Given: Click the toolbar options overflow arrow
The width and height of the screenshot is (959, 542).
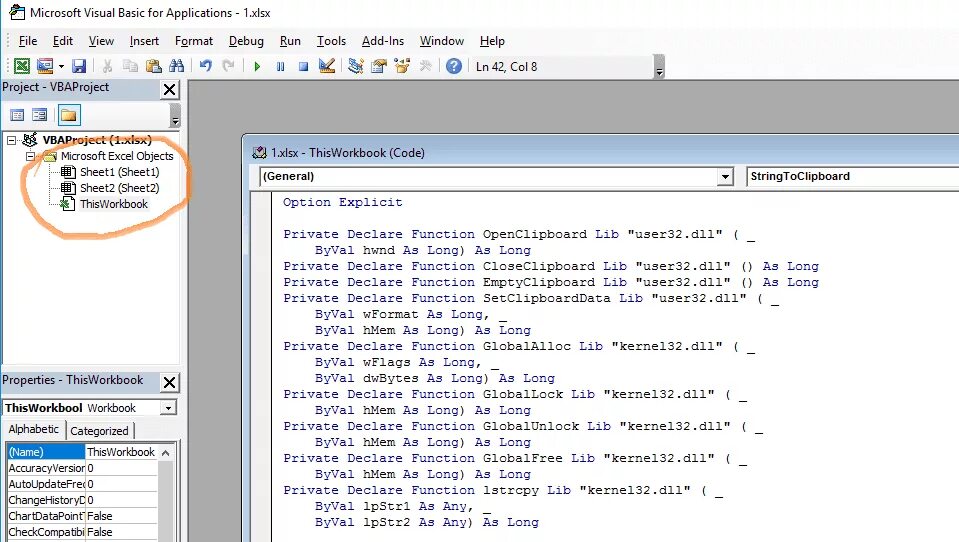Looking at the screenshot, I should [659, 67].
